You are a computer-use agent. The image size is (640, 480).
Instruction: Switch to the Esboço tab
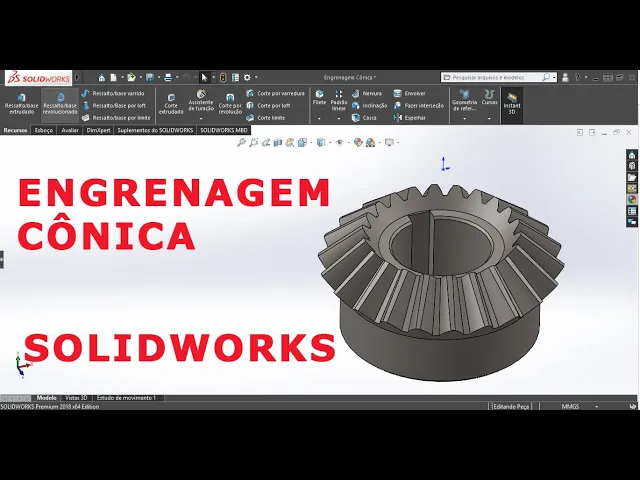click(x=44, y=130)
